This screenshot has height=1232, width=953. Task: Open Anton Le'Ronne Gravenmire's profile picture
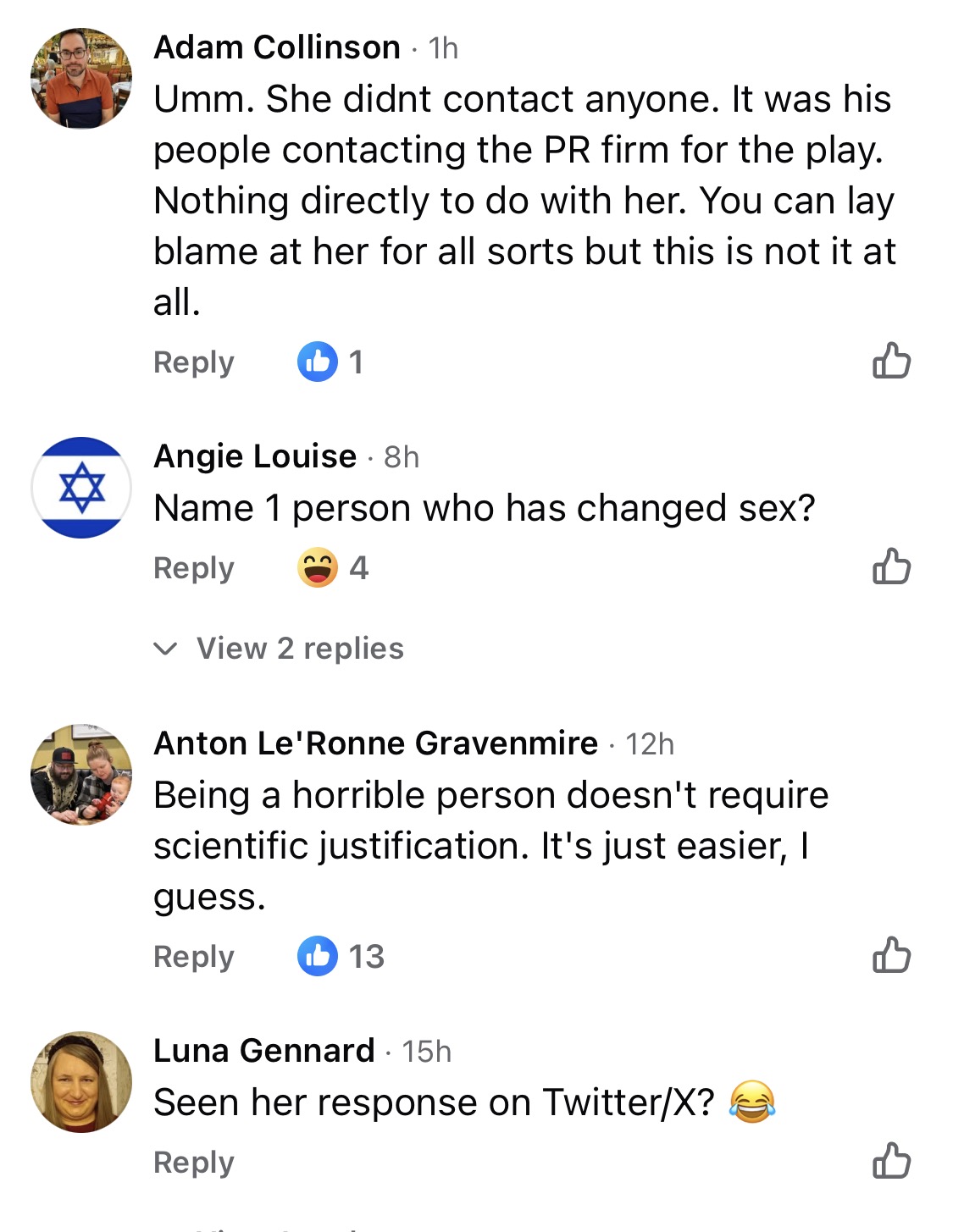coord(81,775)
